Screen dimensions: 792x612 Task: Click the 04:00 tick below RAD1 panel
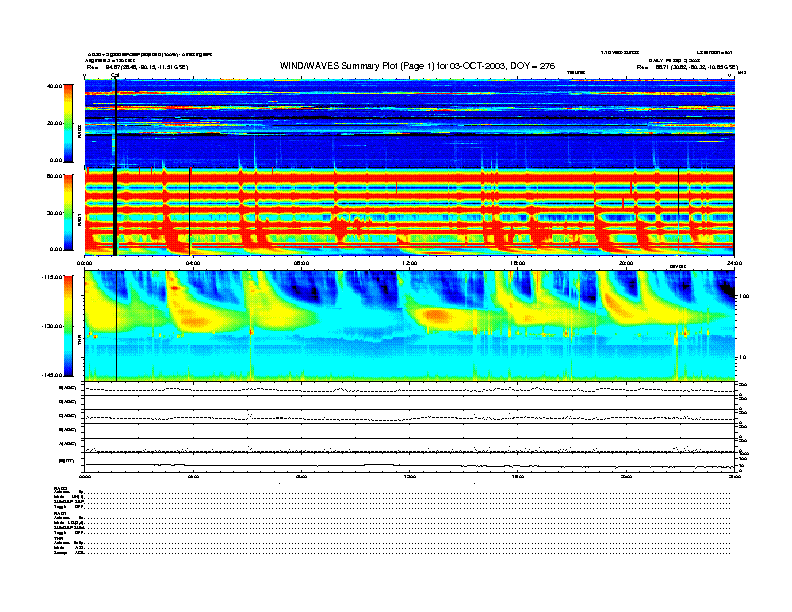pos(193,263)
